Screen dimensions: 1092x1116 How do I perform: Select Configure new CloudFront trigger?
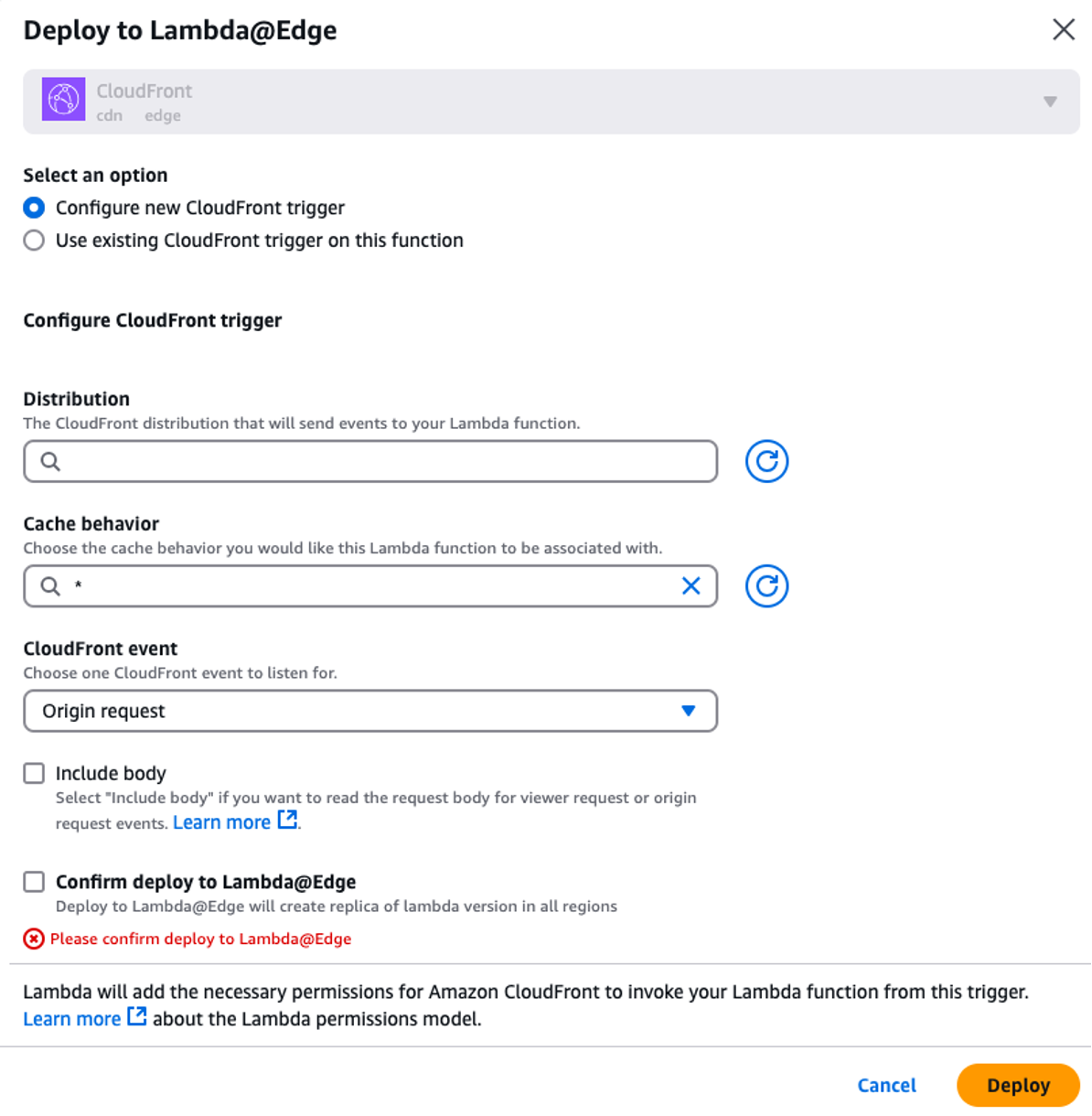[33, 208]
